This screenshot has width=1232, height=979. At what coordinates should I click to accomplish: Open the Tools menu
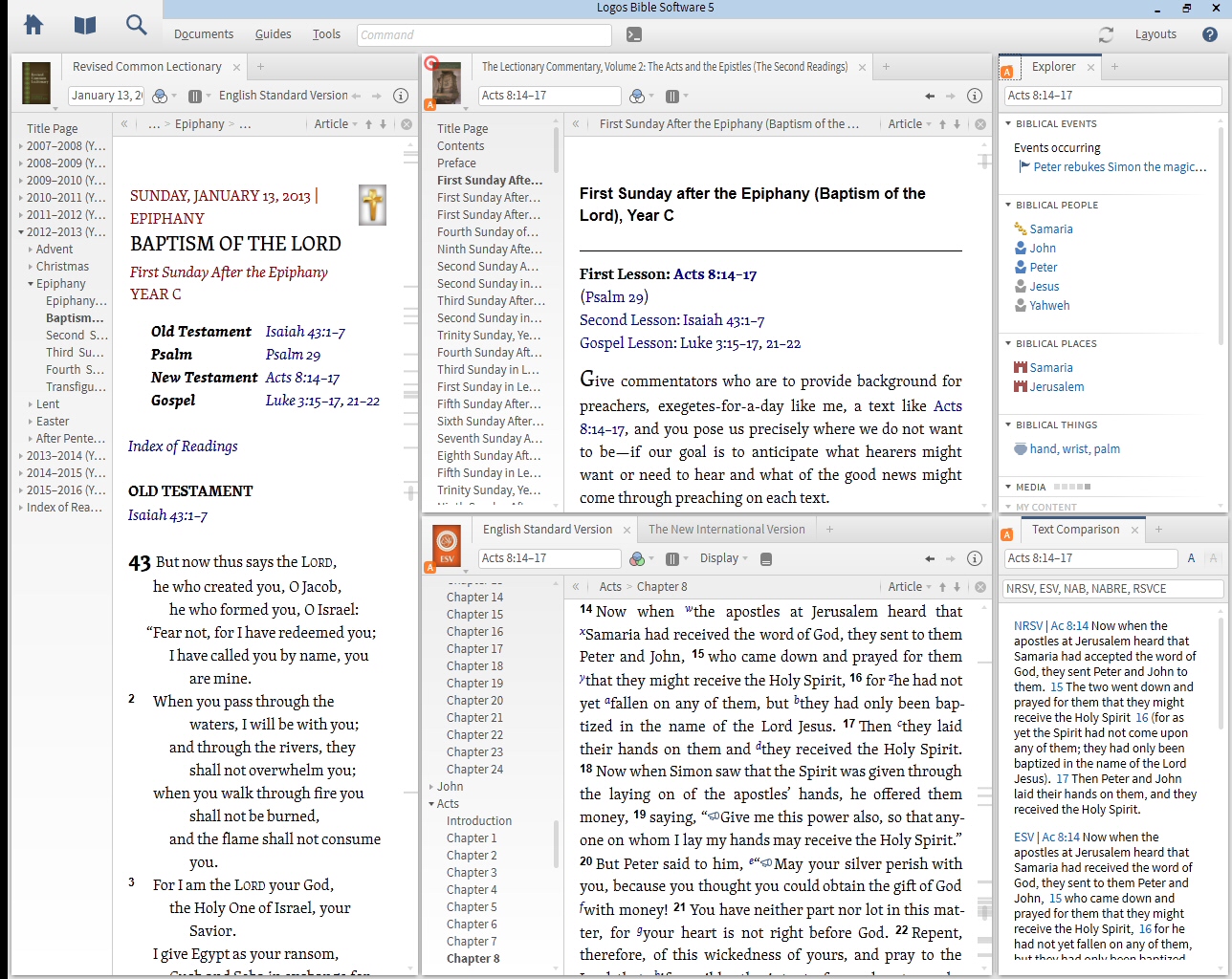click(x=326, y=34)
